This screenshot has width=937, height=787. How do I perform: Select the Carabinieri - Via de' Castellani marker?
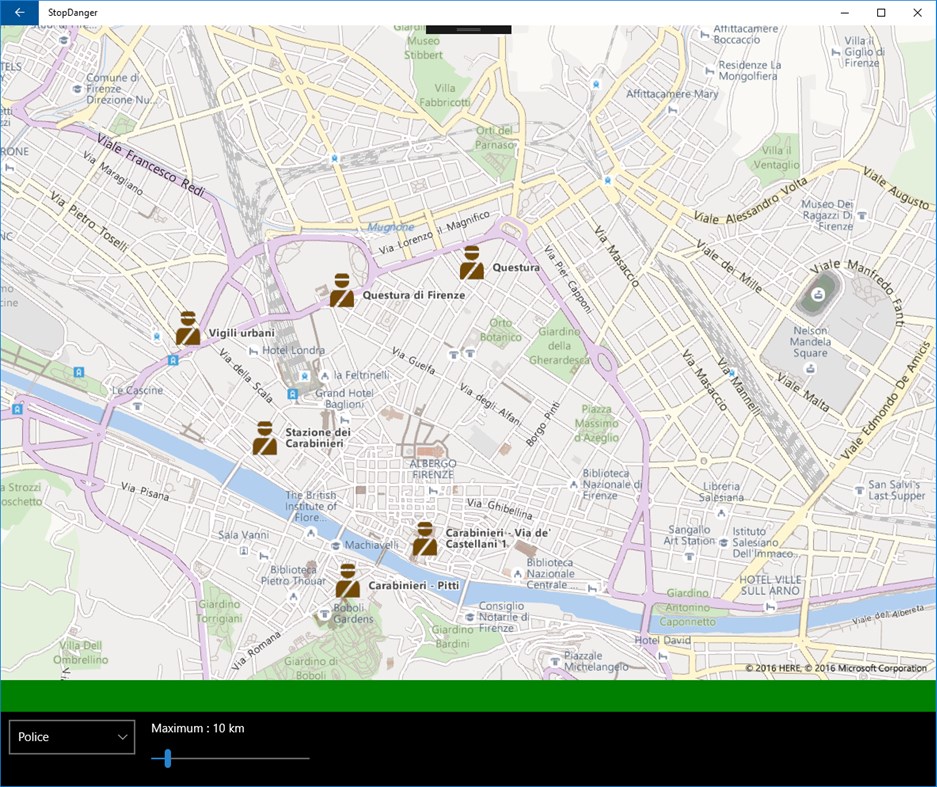(x=426, y=540)
